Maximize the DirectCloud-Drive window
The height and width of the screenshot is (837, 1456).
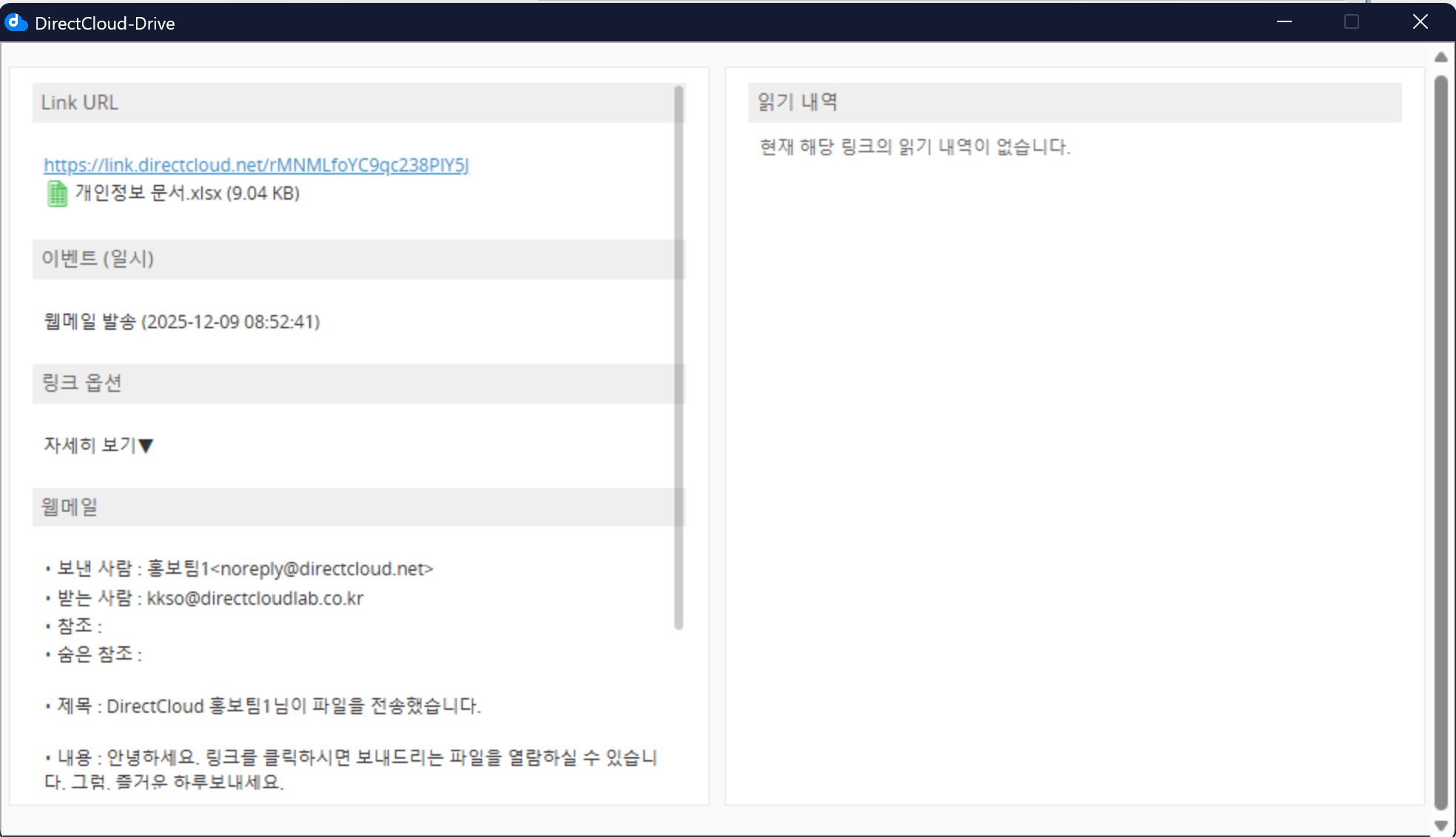[1352, 22]
